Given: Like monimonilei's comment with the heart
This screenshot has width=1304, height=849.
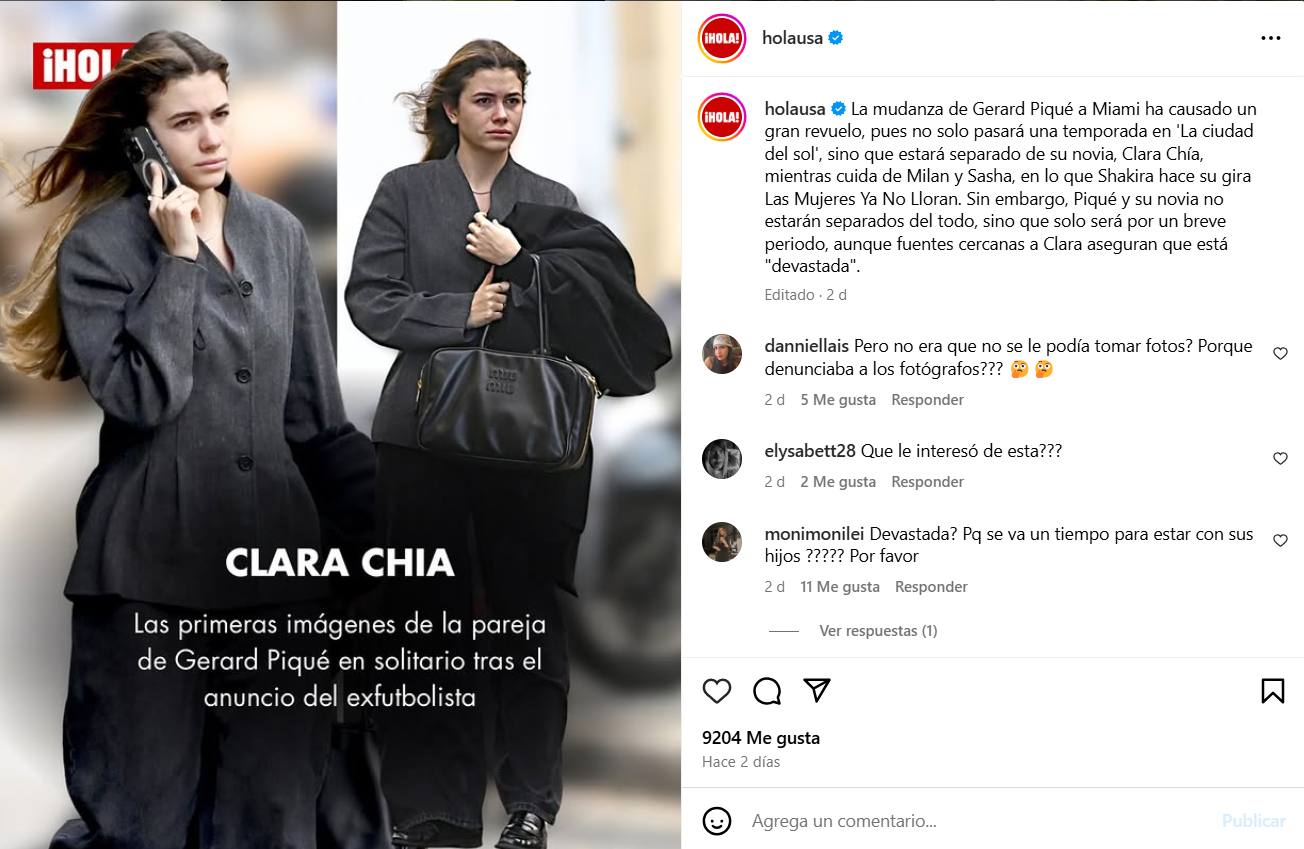Looking at the screenshot, I should 1280,541.
